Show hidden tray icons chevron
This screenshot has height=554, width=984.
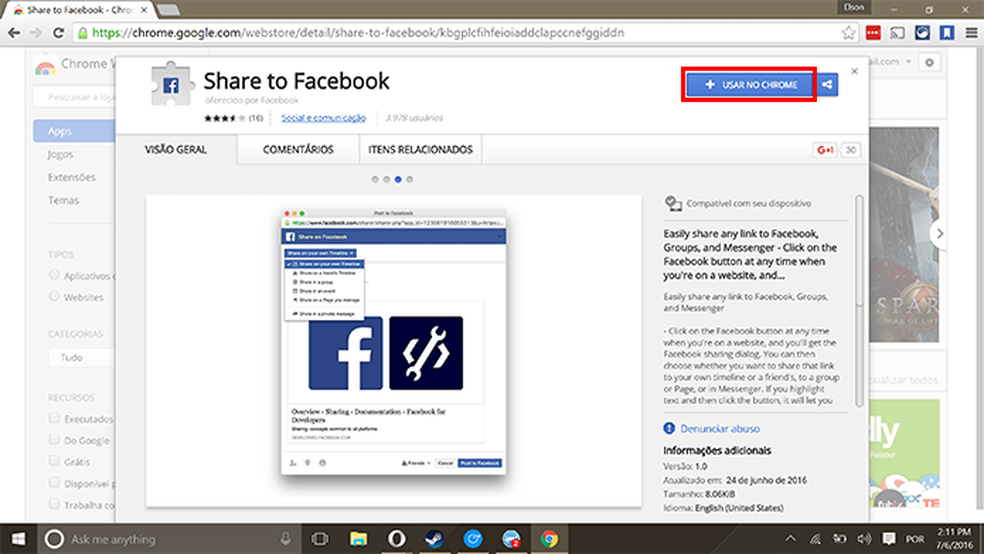tap(791, 539)
